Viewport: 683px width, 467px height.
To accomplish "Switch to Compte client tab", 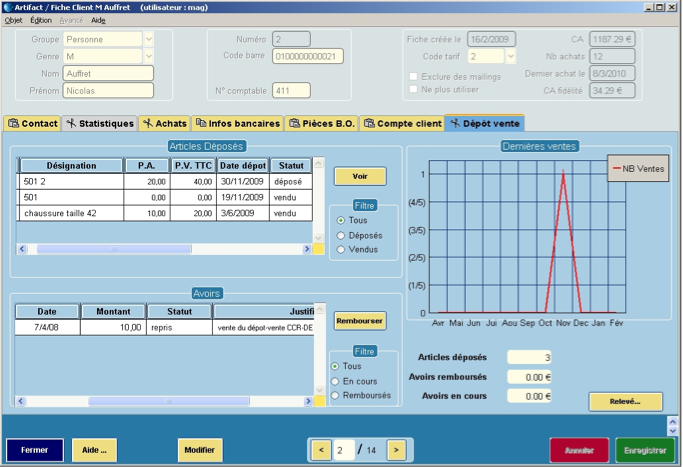I will point(402,123).
